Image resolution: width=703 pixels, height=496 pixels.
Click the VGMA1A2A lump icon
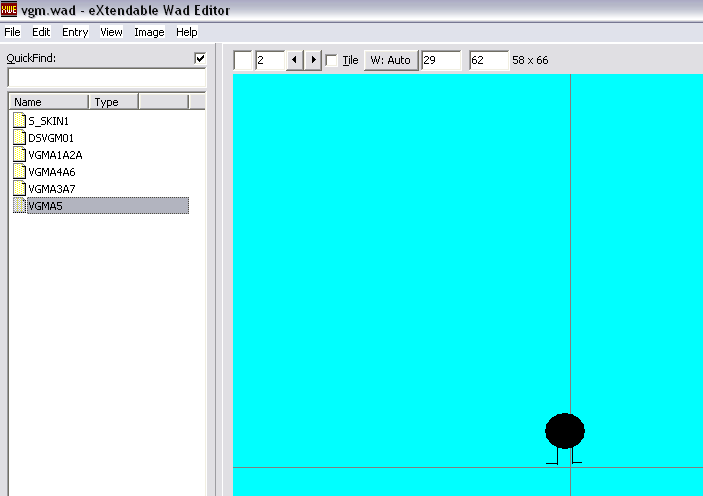click(x=19, y=154)
